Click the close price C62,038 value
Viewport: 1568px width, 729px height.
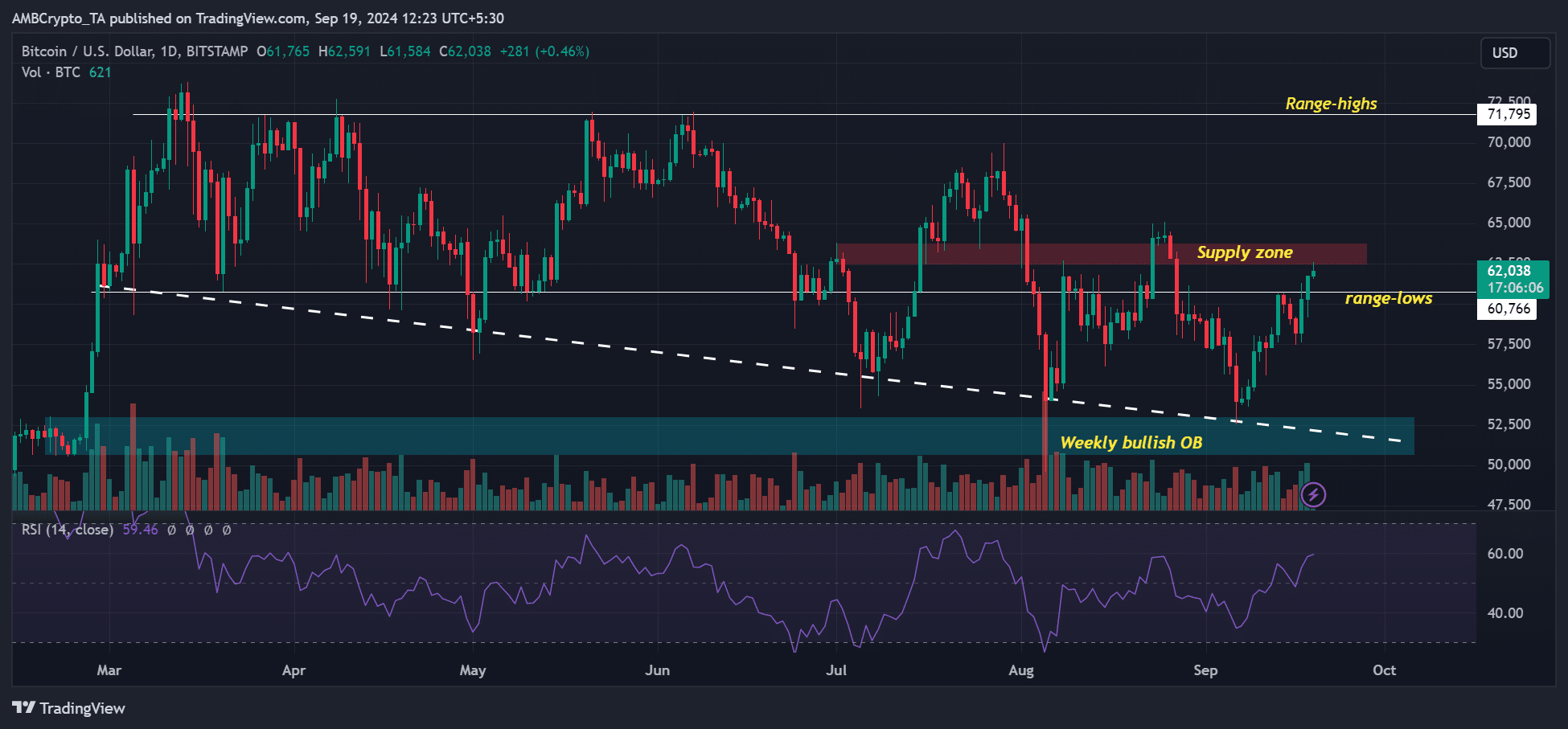click(465, 51)
